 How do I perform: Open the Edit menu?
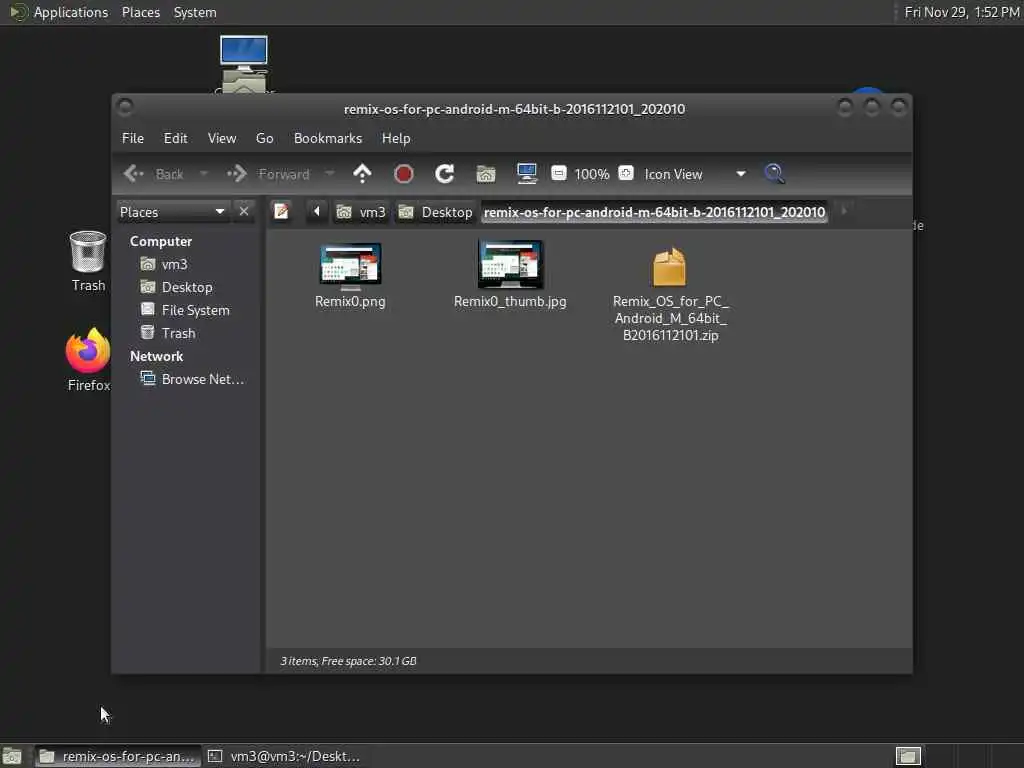click(176, 138)
